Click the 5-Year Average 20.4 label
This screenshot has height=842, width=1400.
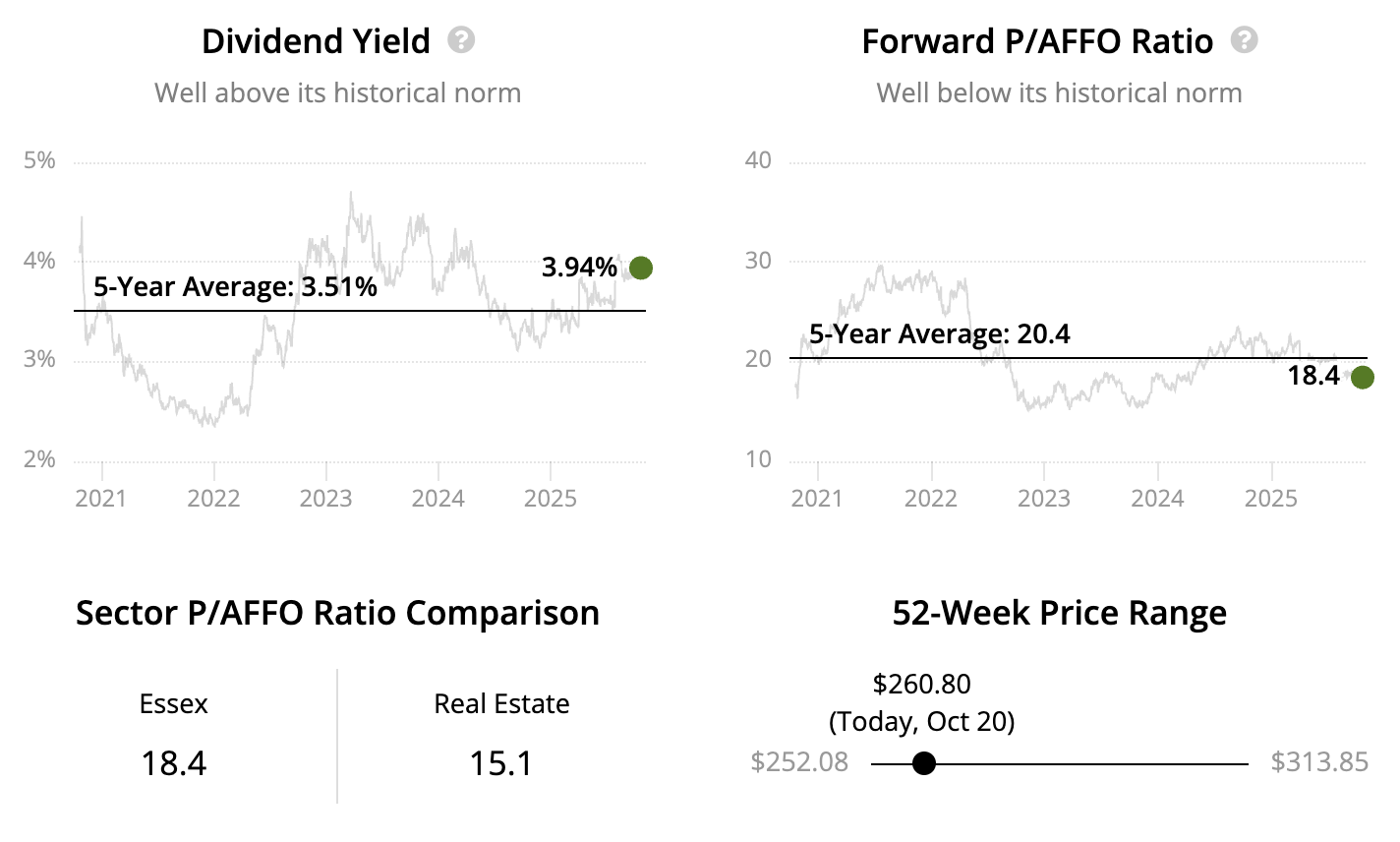[939, 334]
